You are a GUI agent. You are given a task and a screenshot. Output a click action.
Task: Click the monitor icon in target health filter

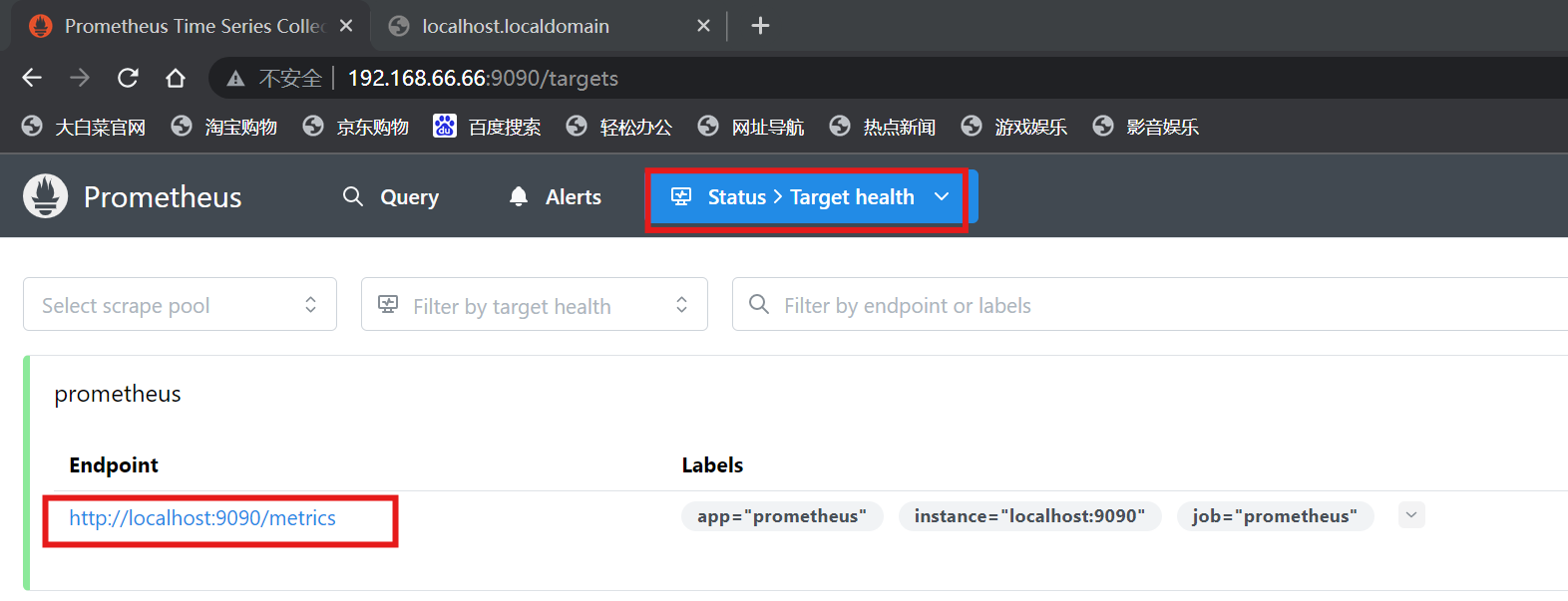tap(388, 304)
